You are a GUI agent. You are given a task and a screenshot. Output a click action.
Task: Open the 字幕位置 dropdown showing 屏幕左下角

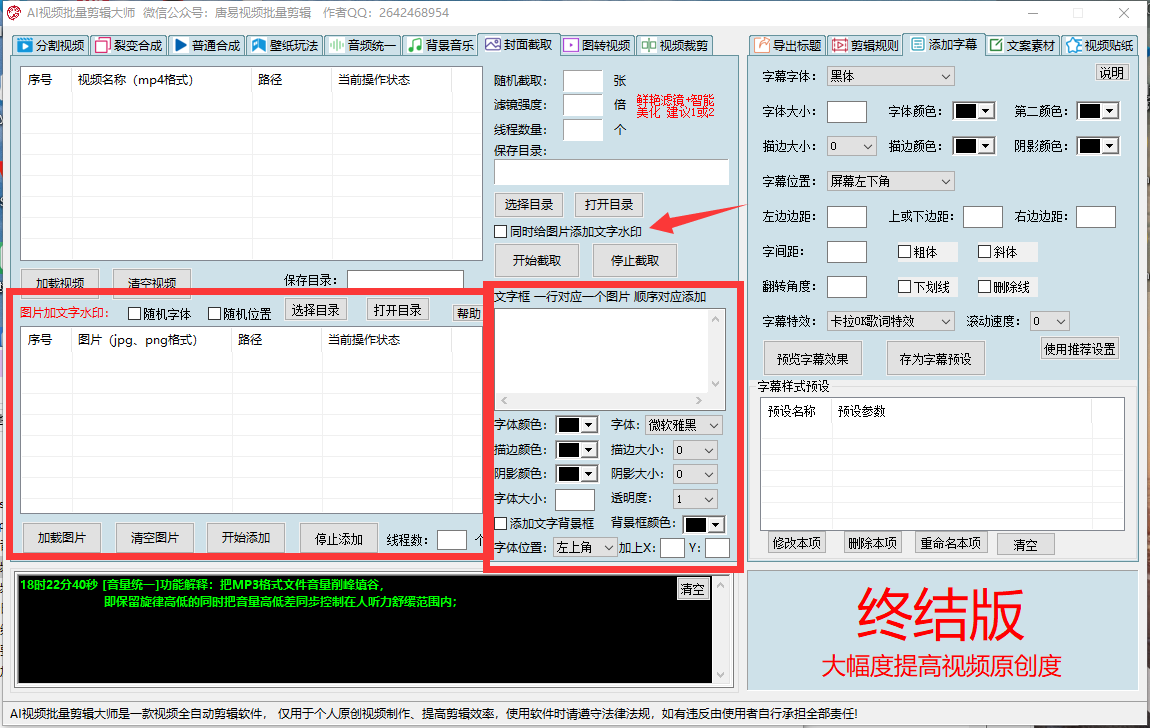[890, 181]
